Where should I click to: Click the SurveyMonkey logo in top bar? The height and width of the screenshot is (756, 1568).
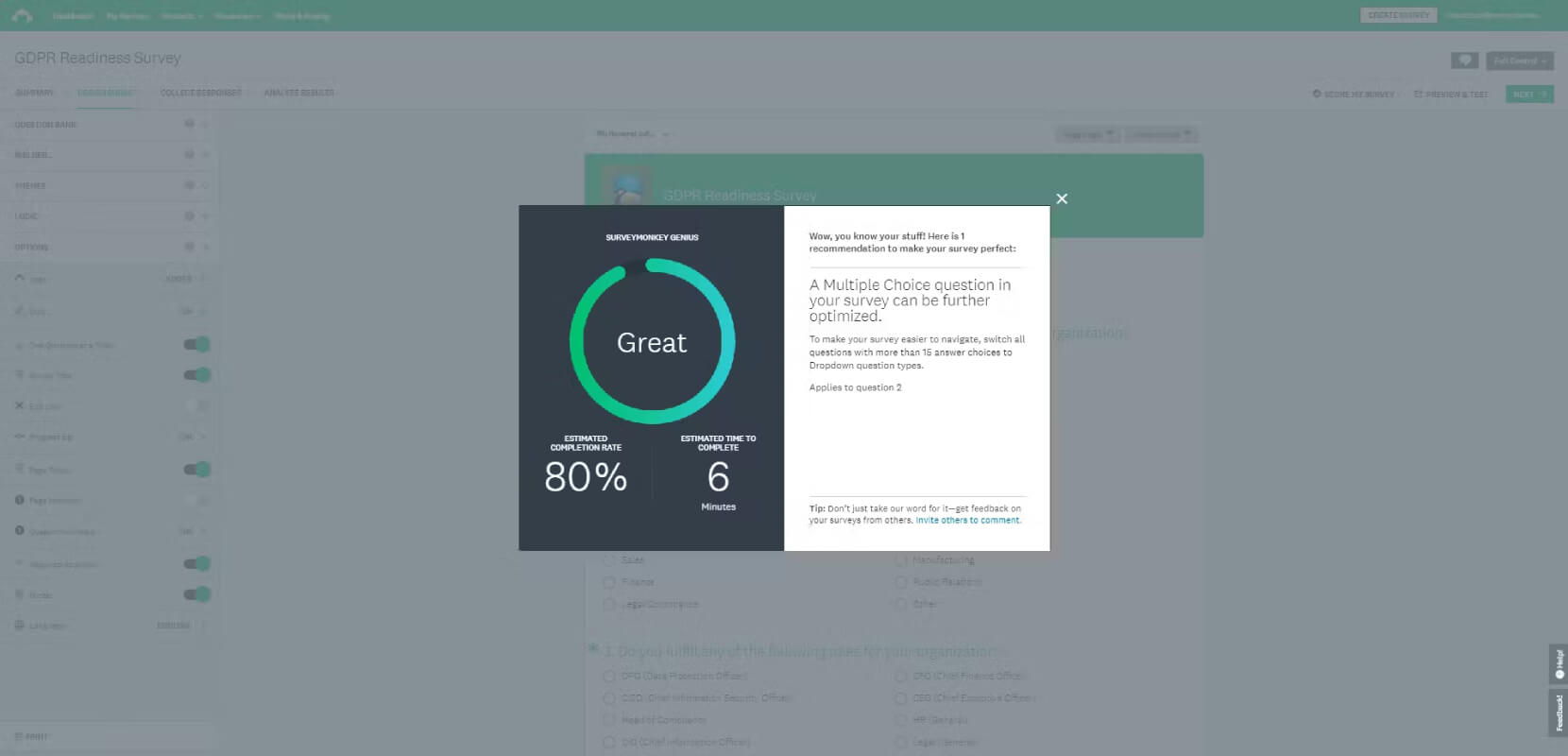click(x=22, y=15)
